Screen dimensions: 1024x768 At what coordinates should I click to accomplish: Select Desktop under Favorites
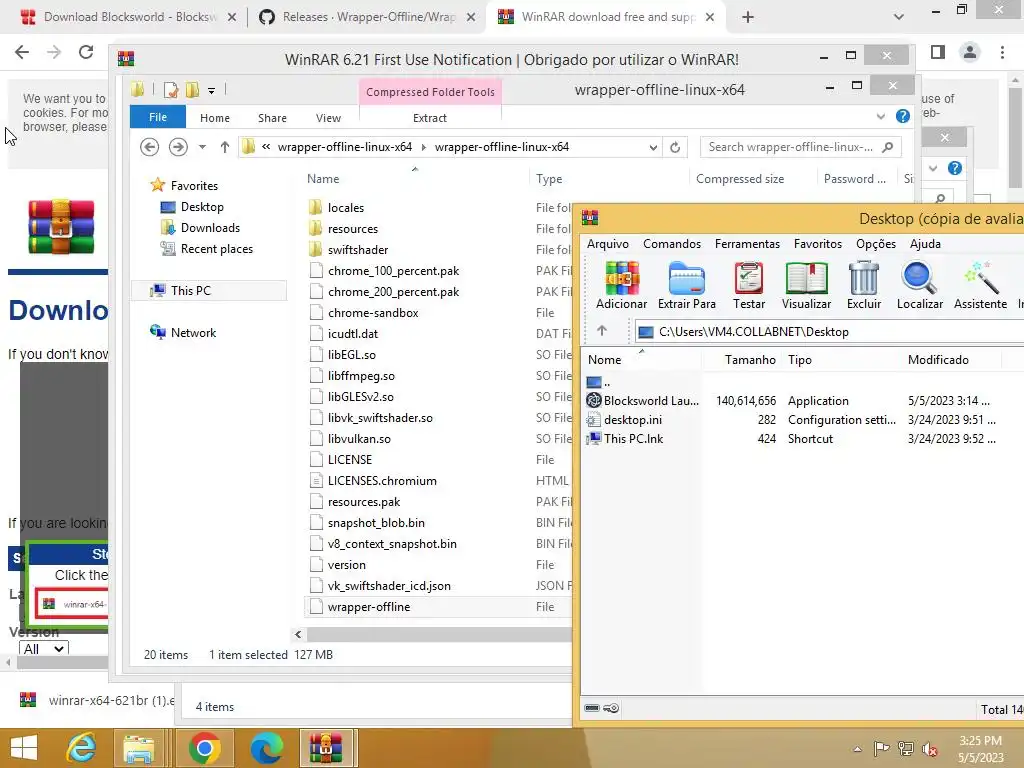(x=202, y=207)
